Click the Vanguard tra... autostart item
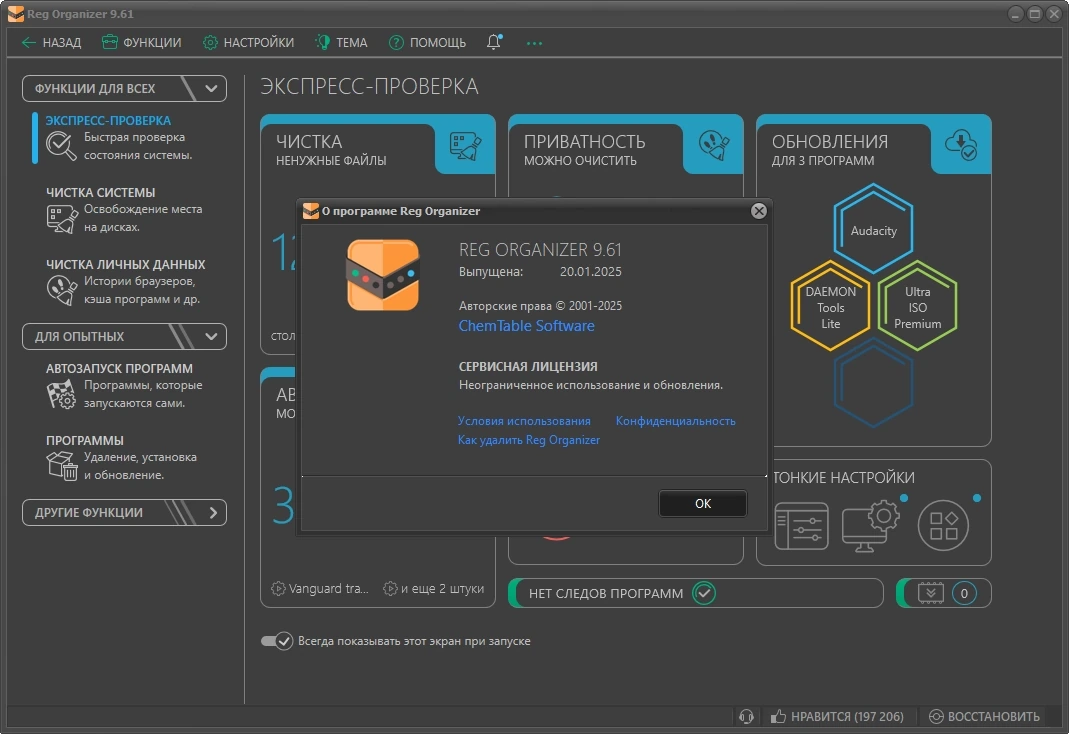Screen dimensions: 1069x734 pyautogui.click(x=320, y=588)
